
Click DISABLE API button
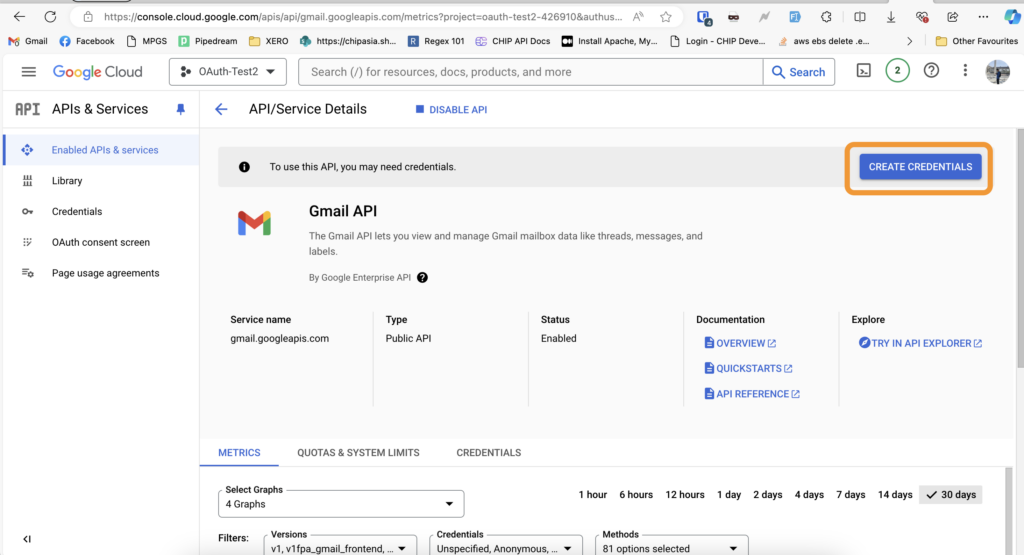pyautogui.click(x=451, y=110)
